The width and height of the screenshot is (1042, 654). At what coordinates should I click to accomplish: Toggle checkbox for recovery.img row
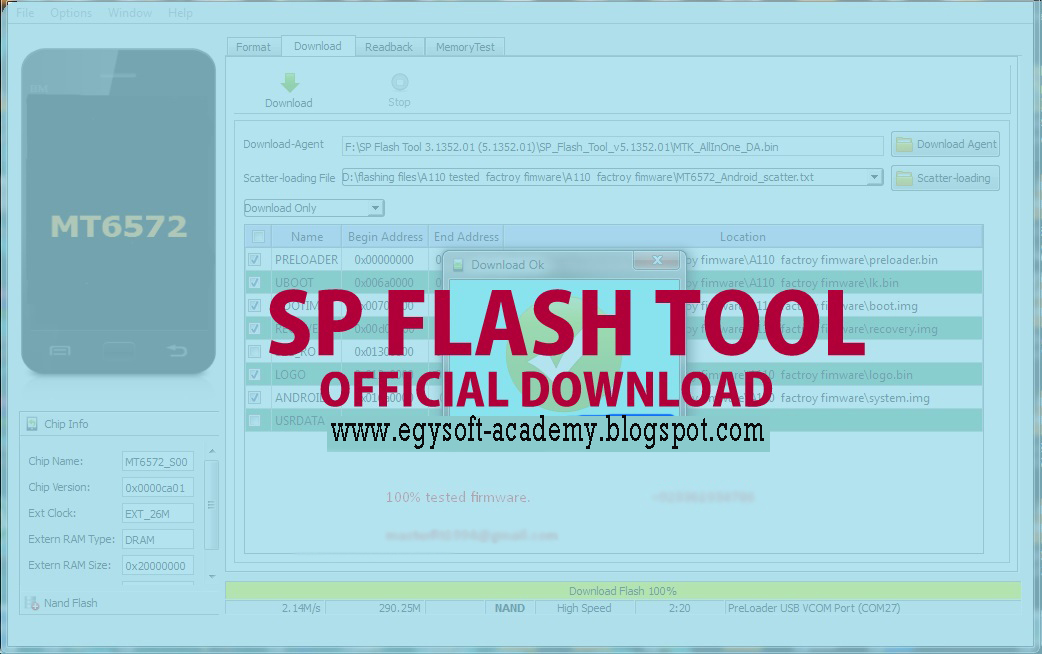(255, 328)
